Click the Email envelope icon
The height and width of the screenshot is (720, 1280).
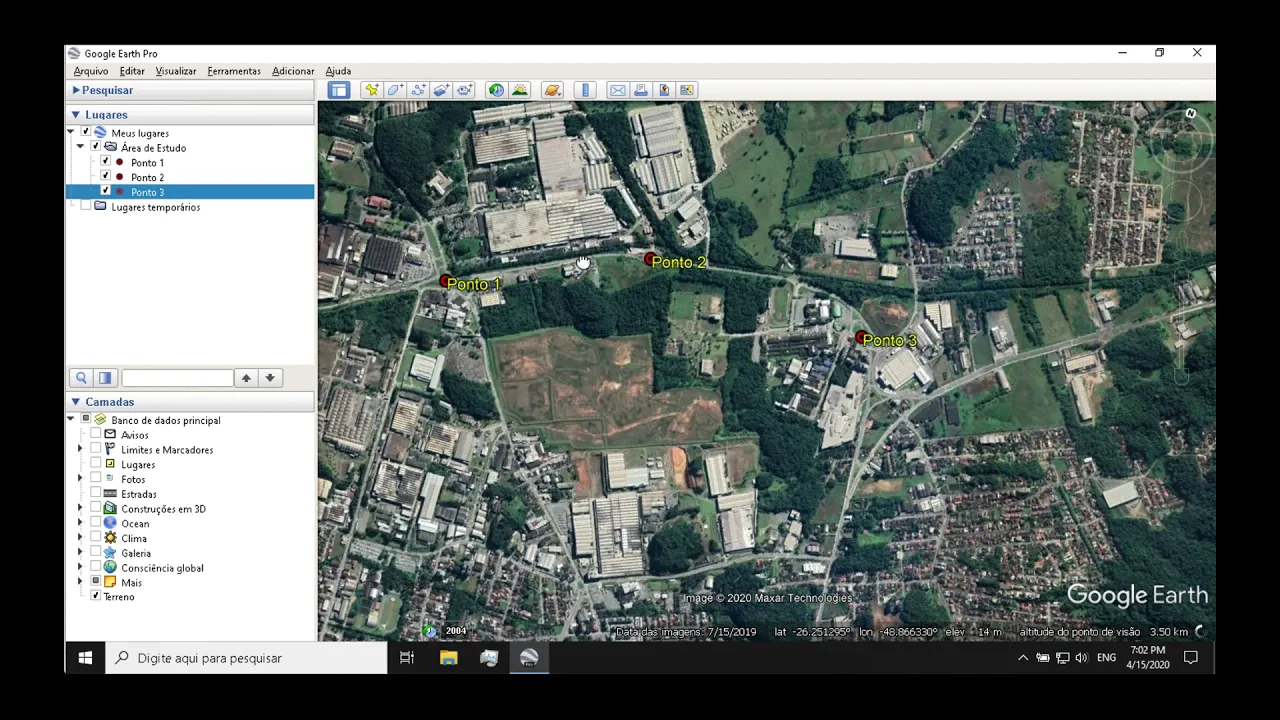tap(618, 90)
